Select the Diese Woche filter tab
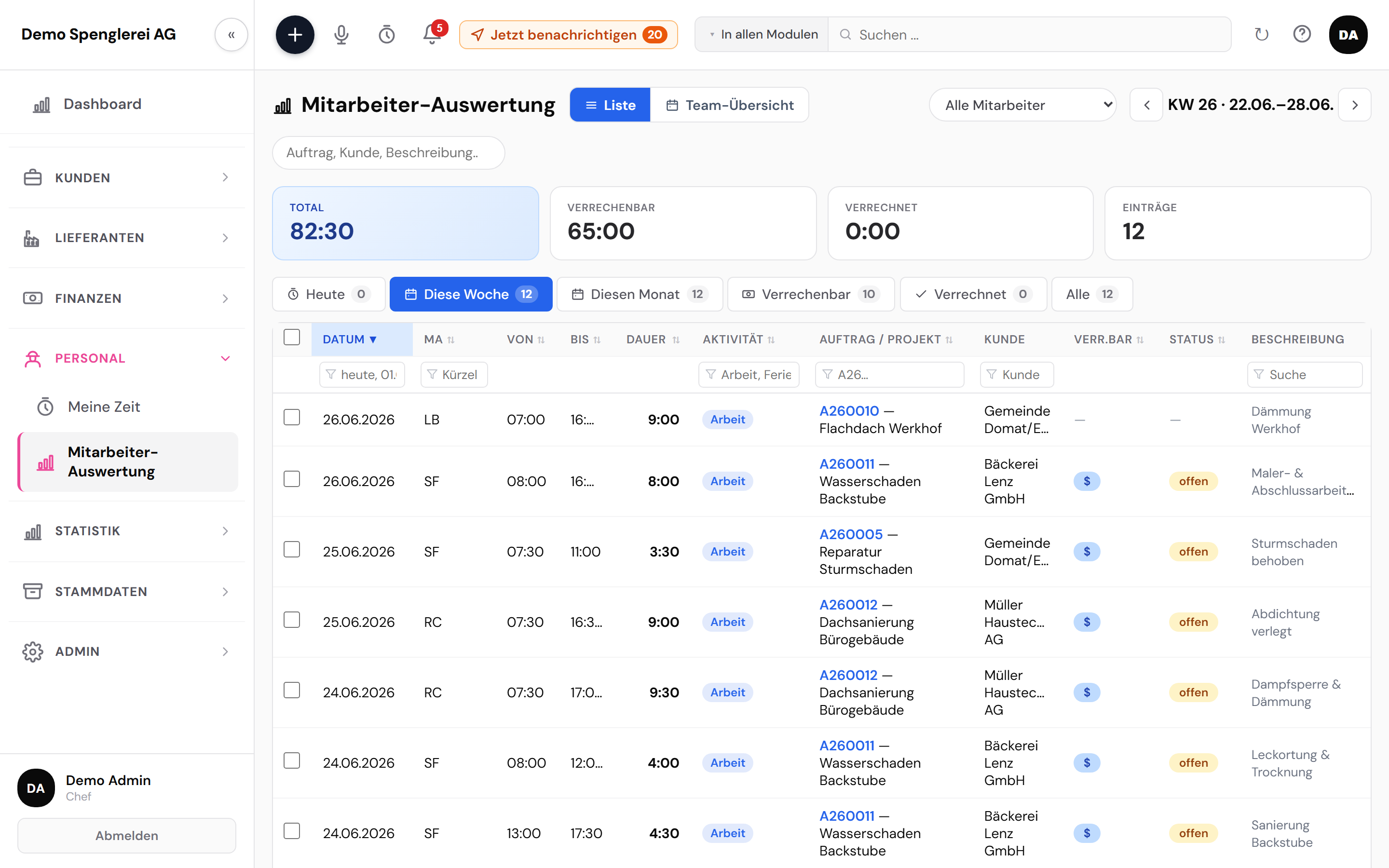This screenshot has width=1389, height=868. [x=471, y=294]
